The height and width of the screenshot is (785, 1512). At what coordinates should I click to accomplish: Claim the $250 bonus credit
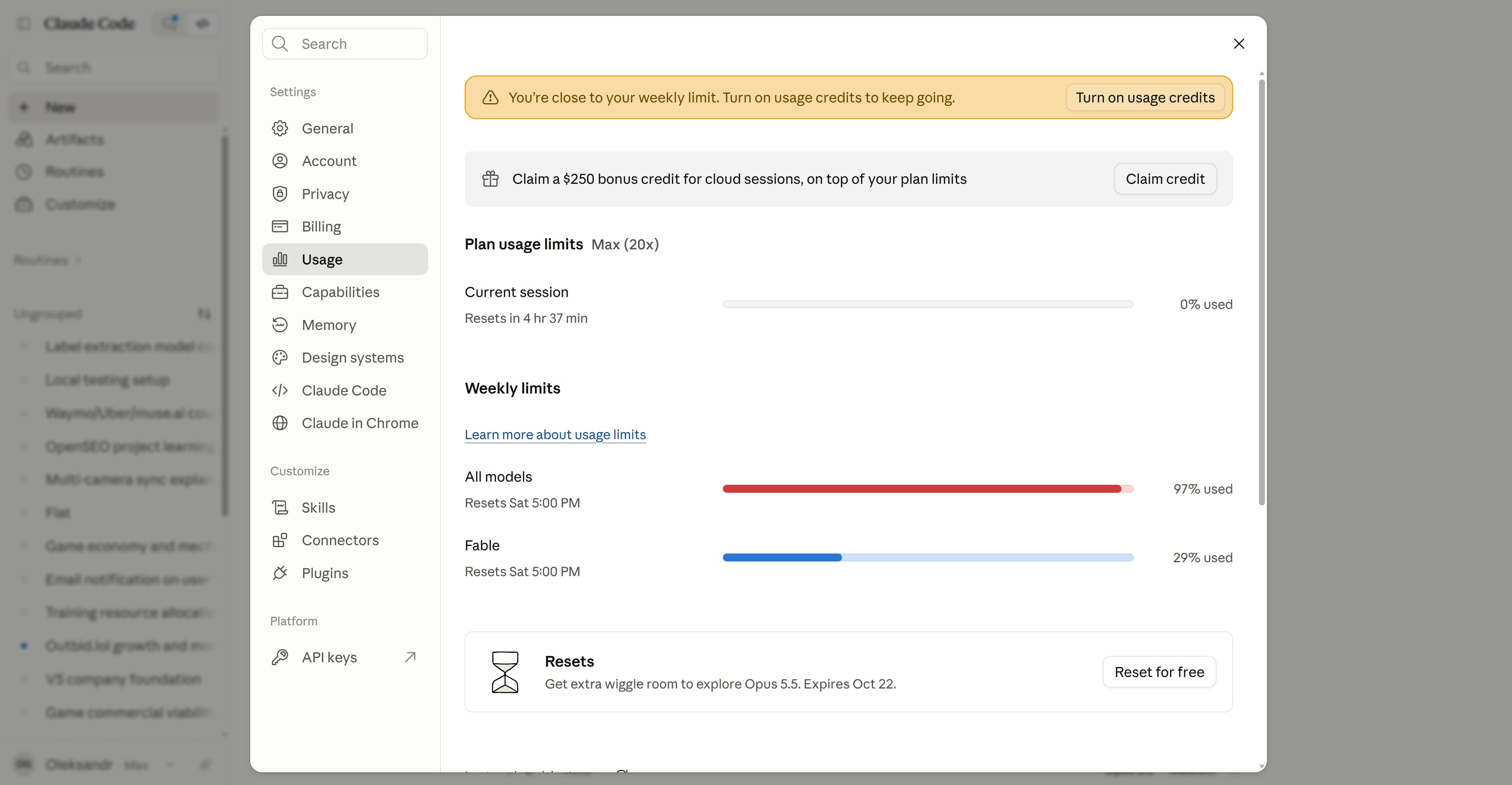point(1165,178)
